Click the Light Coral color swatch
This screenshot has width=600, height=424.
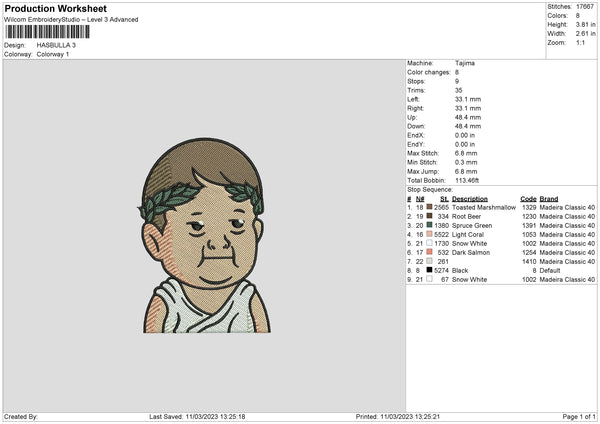pos(429,234)
